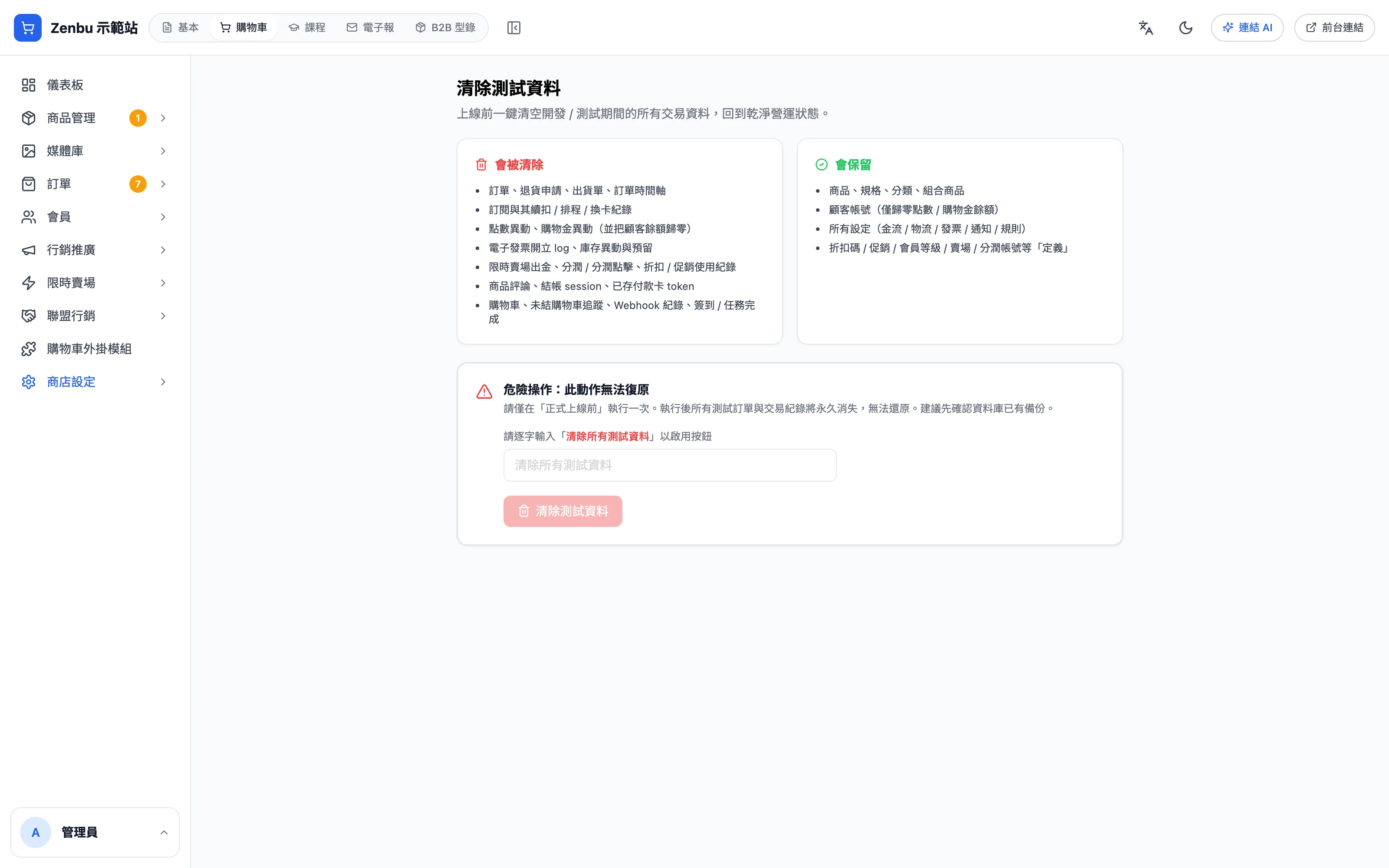Viewport: 1389px width, 868px height.
Task: Click the Zenbu shopping cart logo icon
Action: coord(27,27)
